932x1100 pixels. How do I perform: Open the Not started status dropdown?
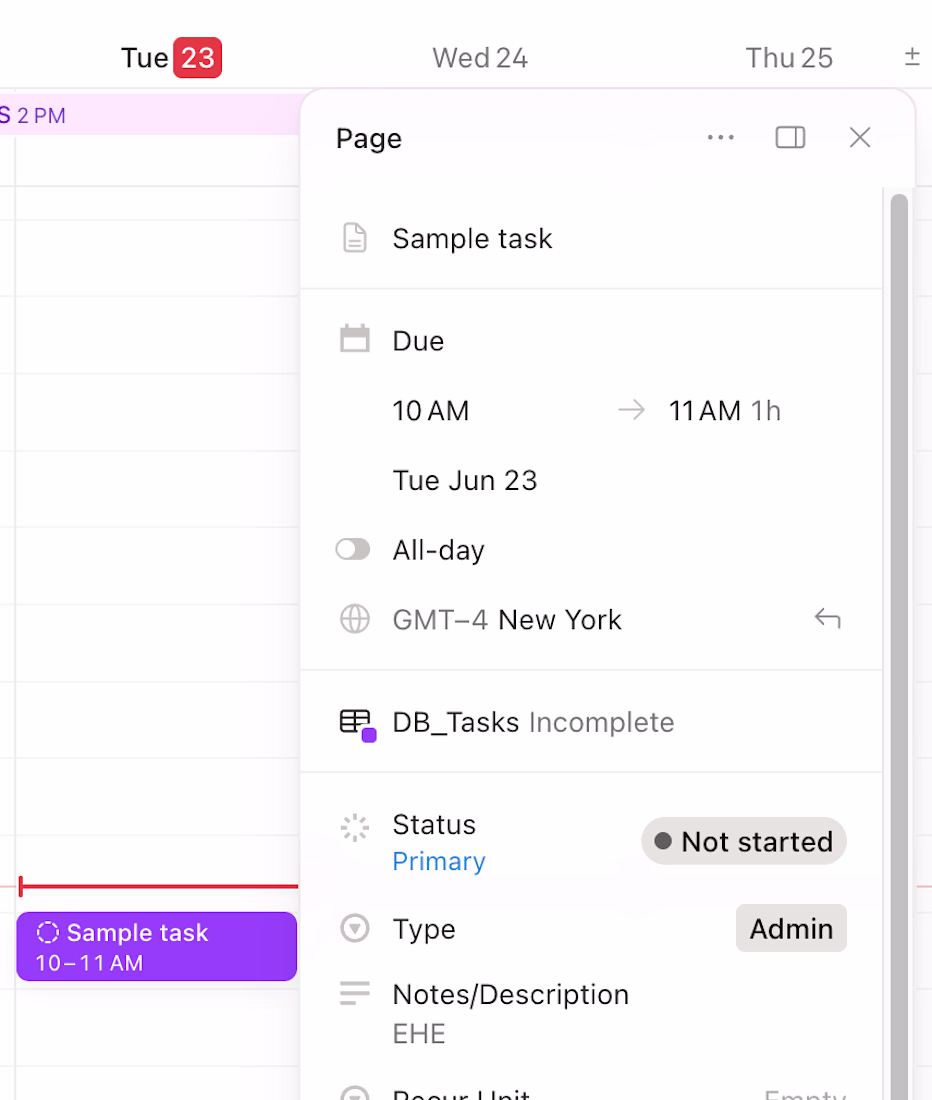[x=743, y=840]
